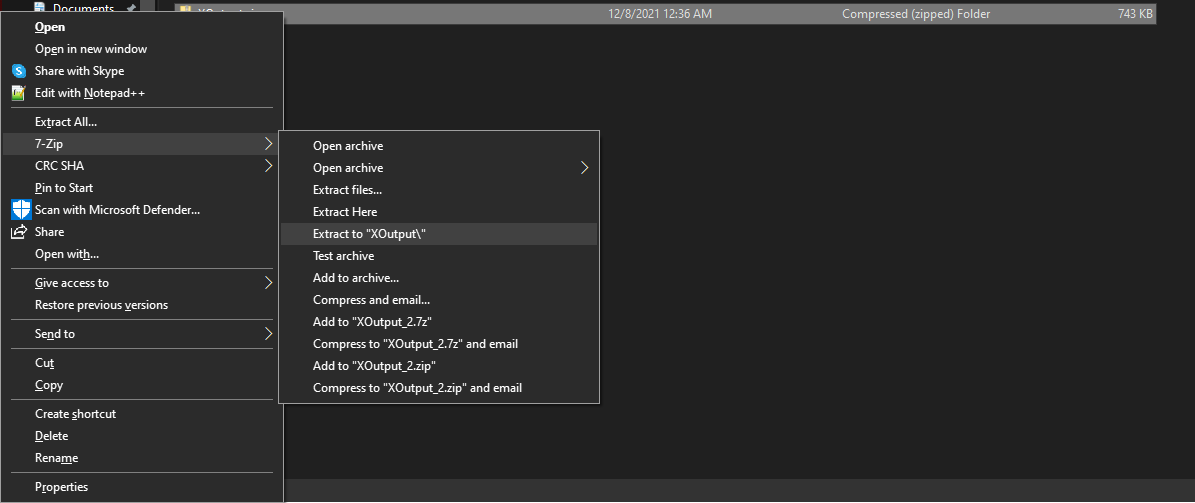This screenshot has height=503, width=1195.
Task: Expand the Send to submenu arrow
Action: click(x=268, y=334)
